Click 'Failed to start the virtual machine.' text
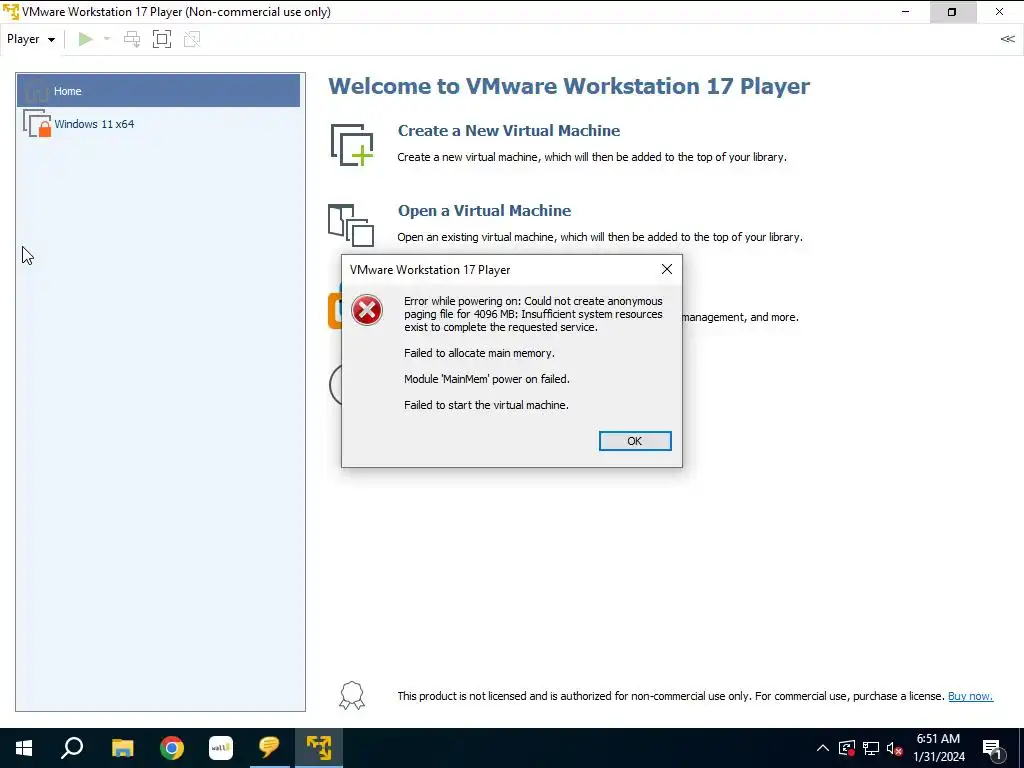Image resolution: width=1024 pixels, height=768 pixels. pos(486,405)
